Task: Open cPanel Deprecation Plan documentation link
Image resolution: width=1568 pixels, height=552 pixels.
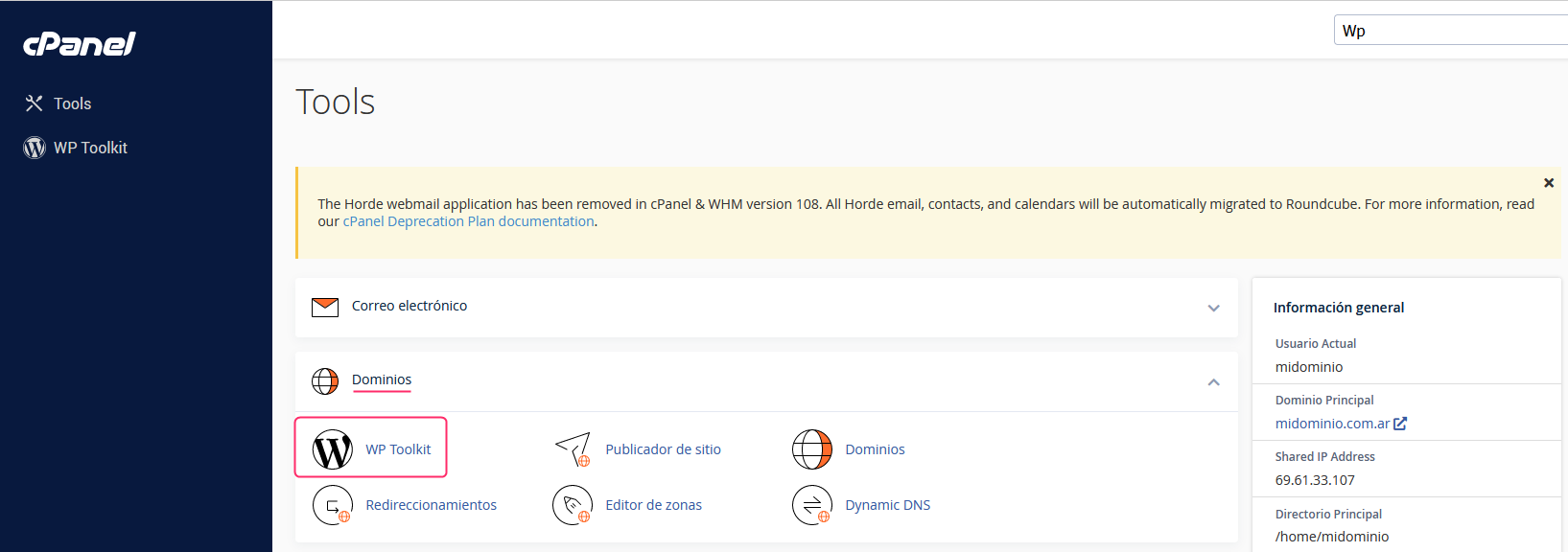Action: tap(468, 221)
